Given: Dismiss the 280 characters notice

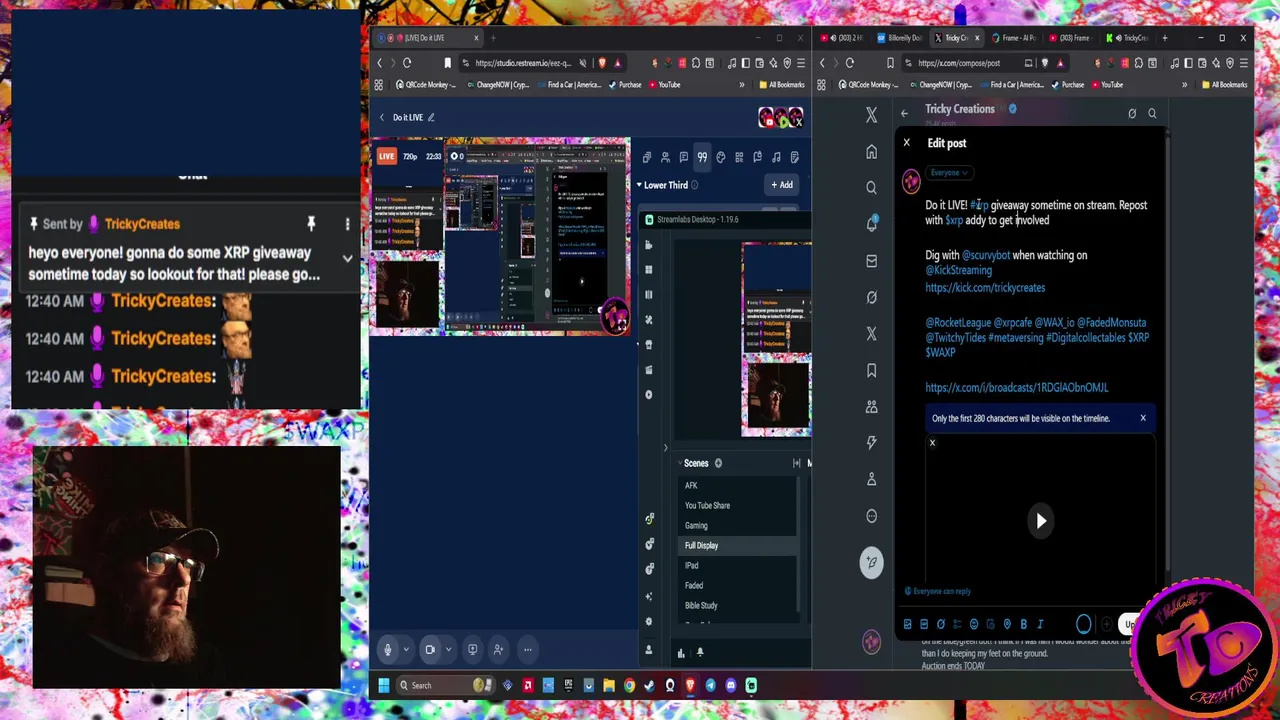Looking at the screenshot, I should [1143, 418].
